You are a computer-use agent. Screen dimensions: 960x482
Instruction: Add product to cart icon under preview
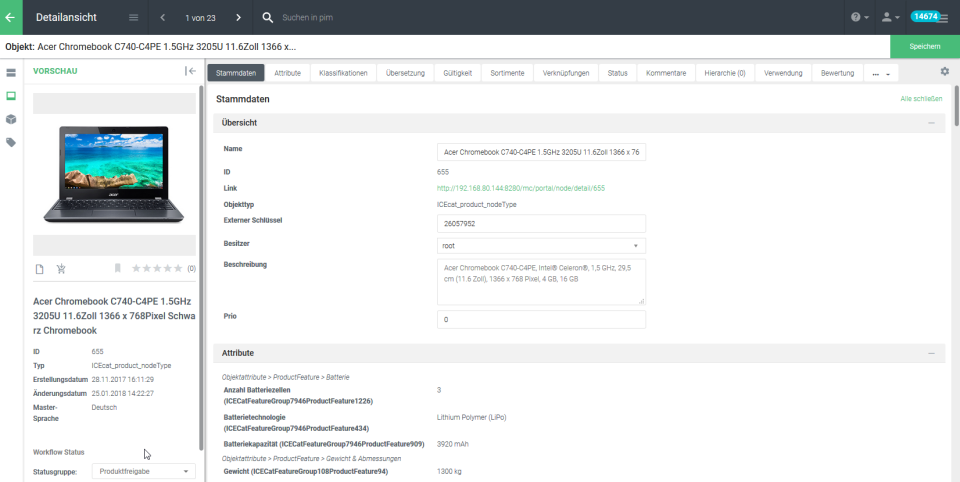[x=61, y=268]
